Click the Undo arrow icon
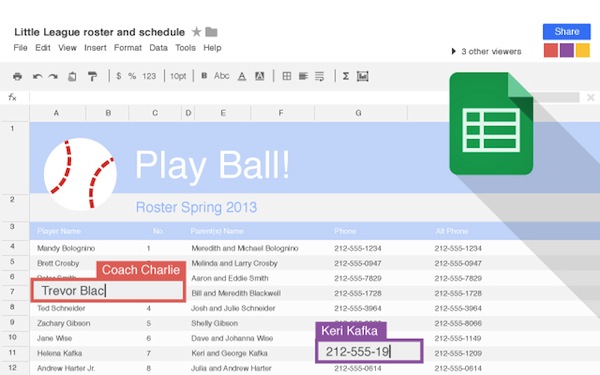The image size is (600, 375). (37, 77)
